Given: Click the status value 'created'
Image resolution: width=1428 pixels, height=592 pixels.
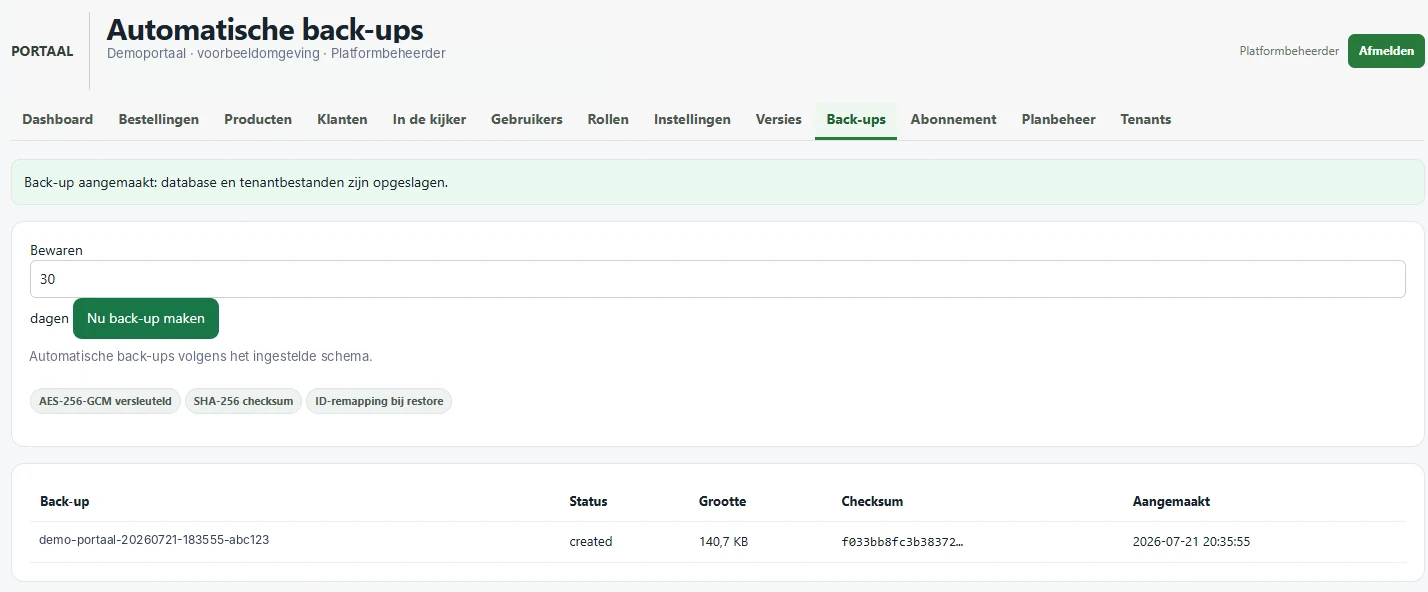Looking at the screenshot, I should click(x=591, y=542).
